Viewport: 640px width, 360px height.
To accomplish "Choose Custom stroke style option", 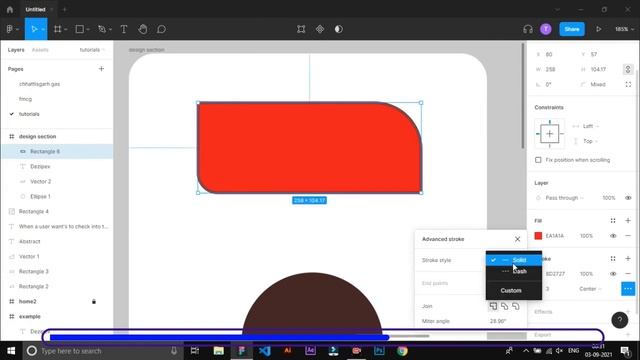I will pyautogui.click(x=514, y=290).
